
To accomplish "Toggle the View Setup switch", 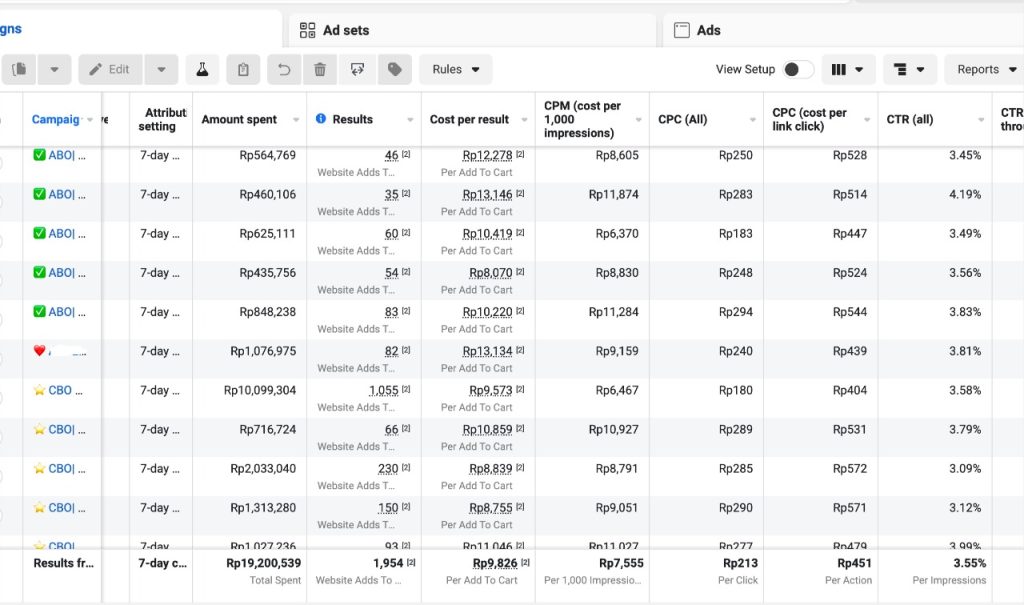I will (x=798, y=69).
